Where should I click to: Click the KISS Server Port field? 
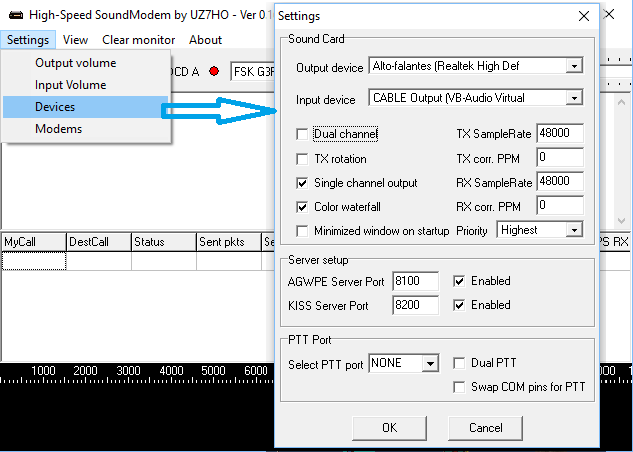[x=415, y=305]
